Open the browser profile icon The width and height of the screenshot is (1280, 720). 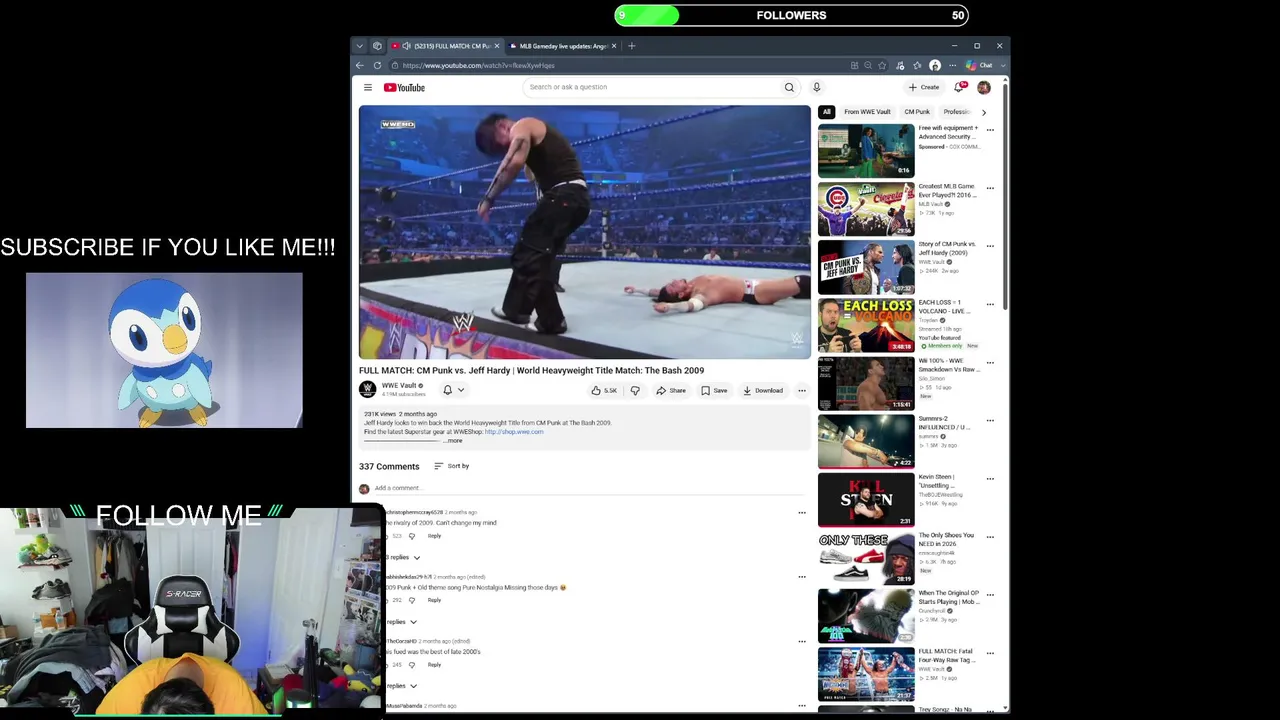tap(935, 66)
